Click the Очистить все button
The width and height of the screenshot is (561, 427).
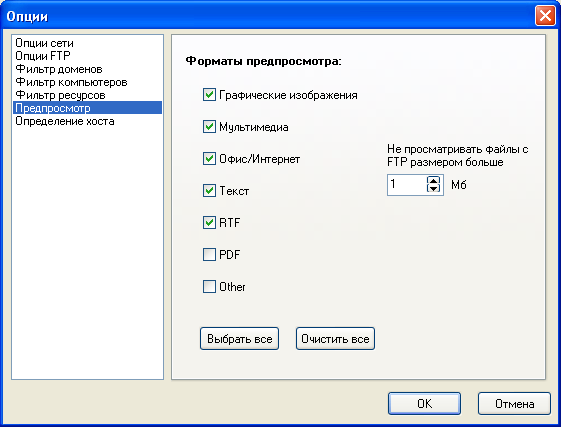335,339
